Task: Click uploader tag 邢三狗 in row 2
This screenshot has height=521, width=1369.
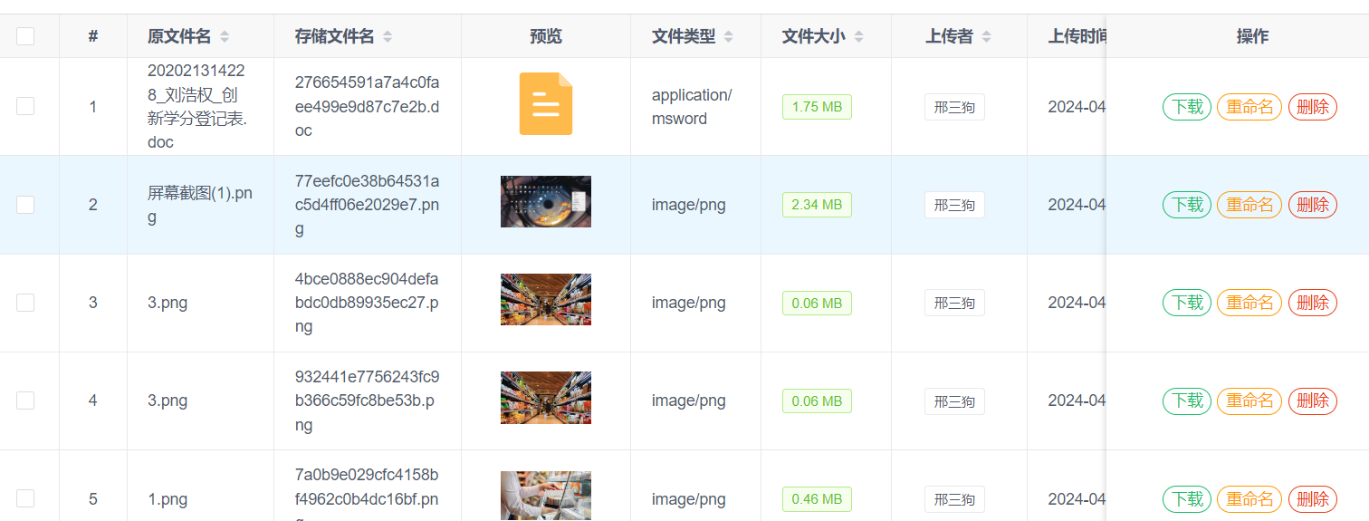Action: tap(954, 205)
